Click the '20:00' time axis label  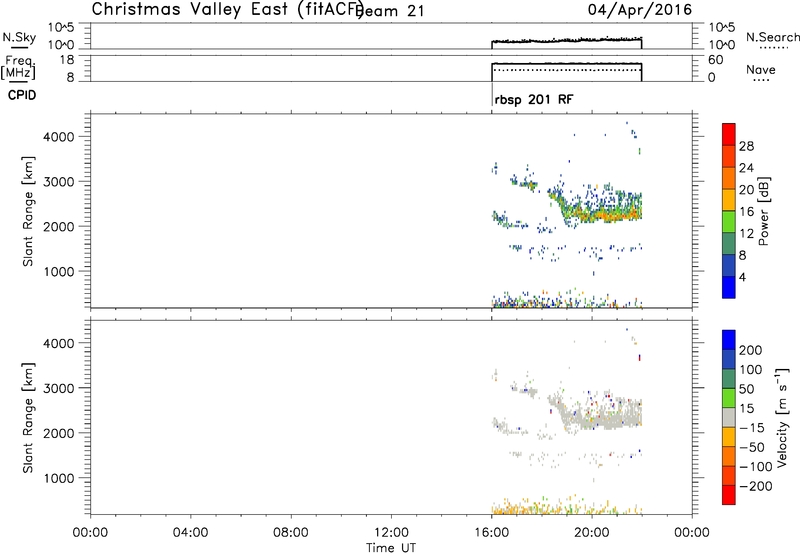click(x=592, y=533)
